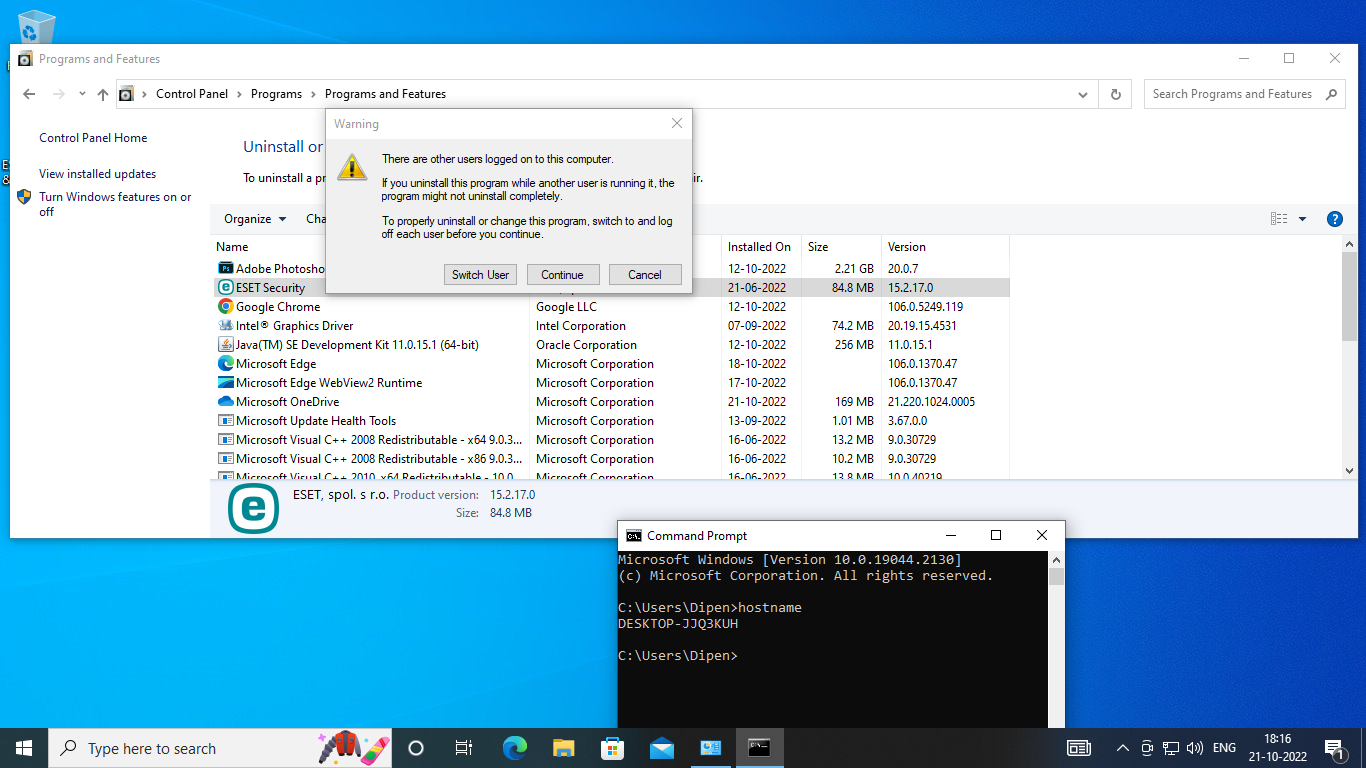The height and width of the screenshot is (768, 1366).
Task: Select Microsoft Visual C++ 2008 x86 entry
Action: point(380,459)
